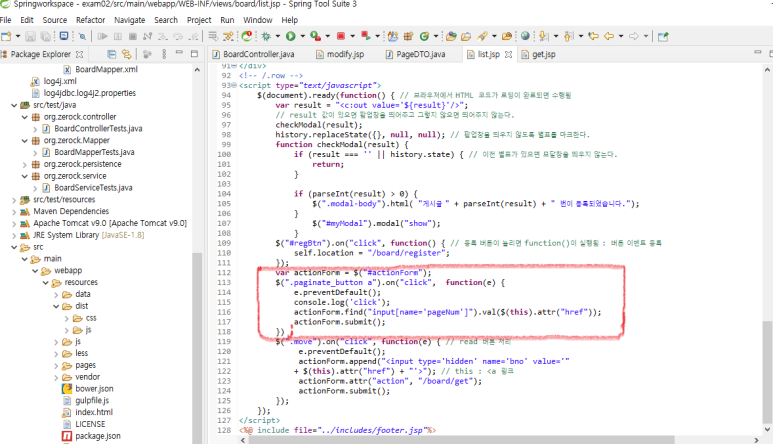This screenshot has width=773, height=444.
Task: Click the Debug bug icon
Action: (x=266, y=36)
